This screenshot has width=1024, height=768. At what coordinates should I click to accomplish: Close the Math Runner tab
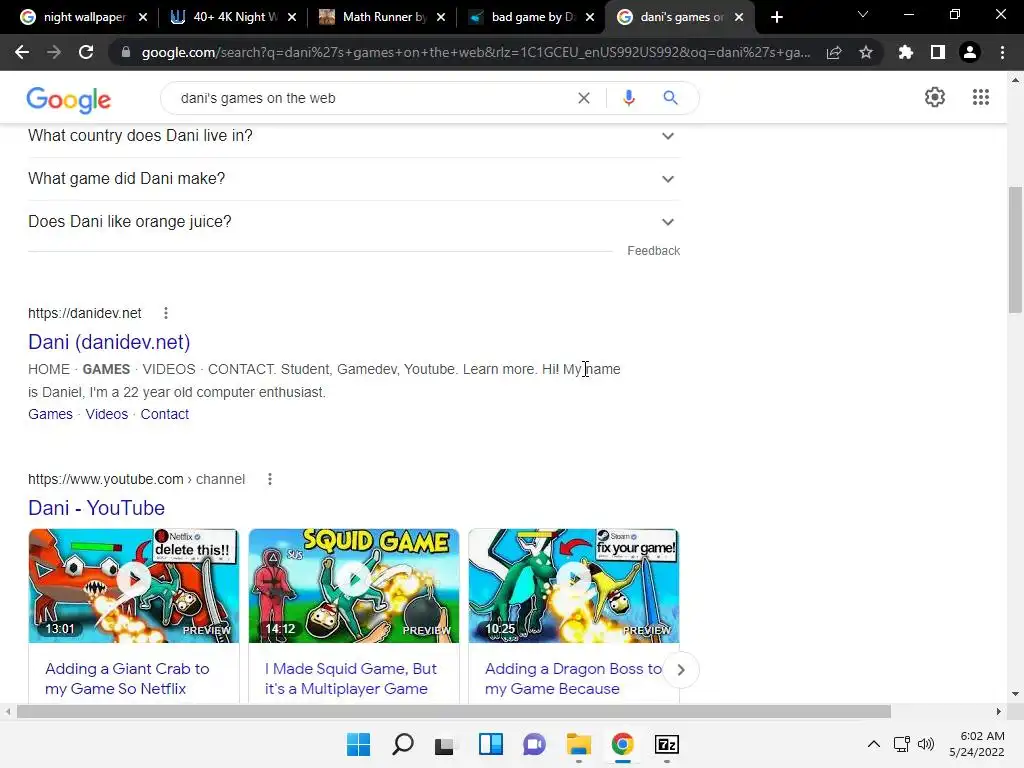tap(441, 17)
